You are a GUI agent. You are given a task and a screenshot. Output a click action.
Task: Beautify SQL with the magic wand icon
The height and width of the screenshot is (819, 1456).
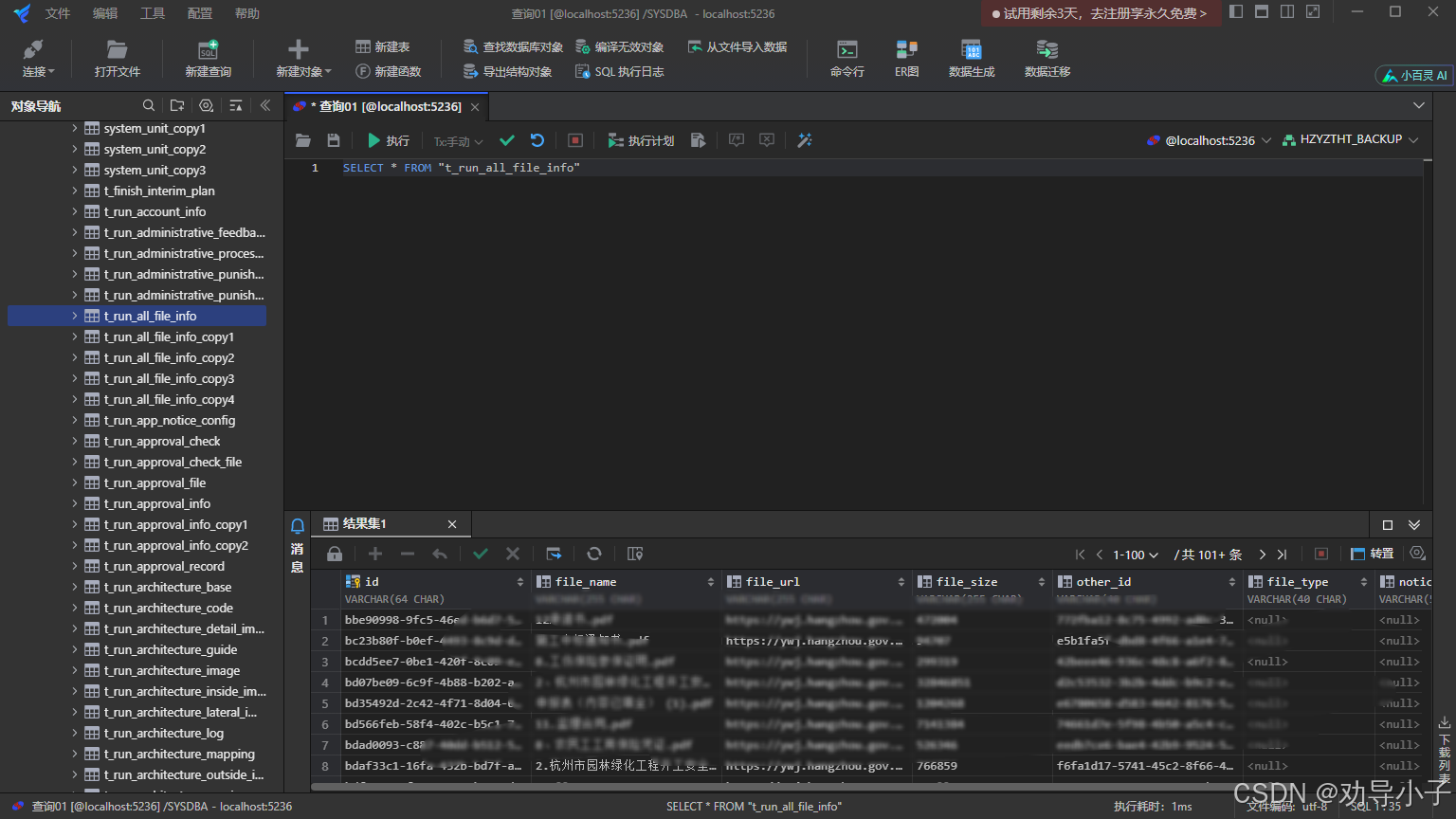[x=805, y=140]
